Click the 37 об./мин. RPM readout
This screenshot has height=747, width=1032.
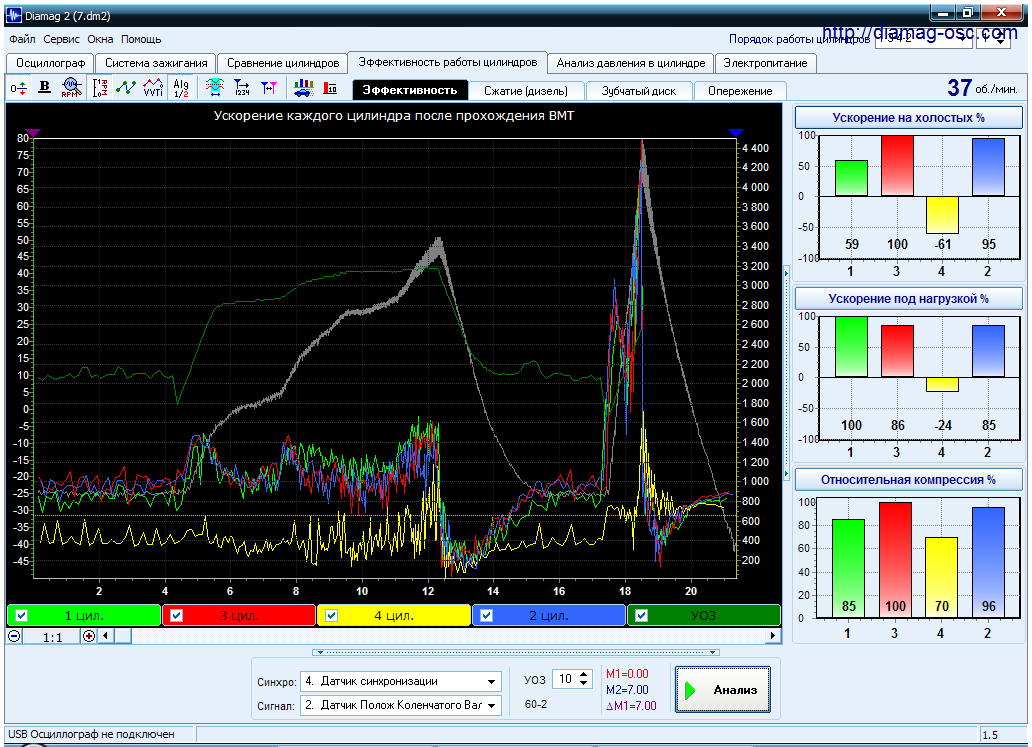pyautogui.click(x=982, y=88)
